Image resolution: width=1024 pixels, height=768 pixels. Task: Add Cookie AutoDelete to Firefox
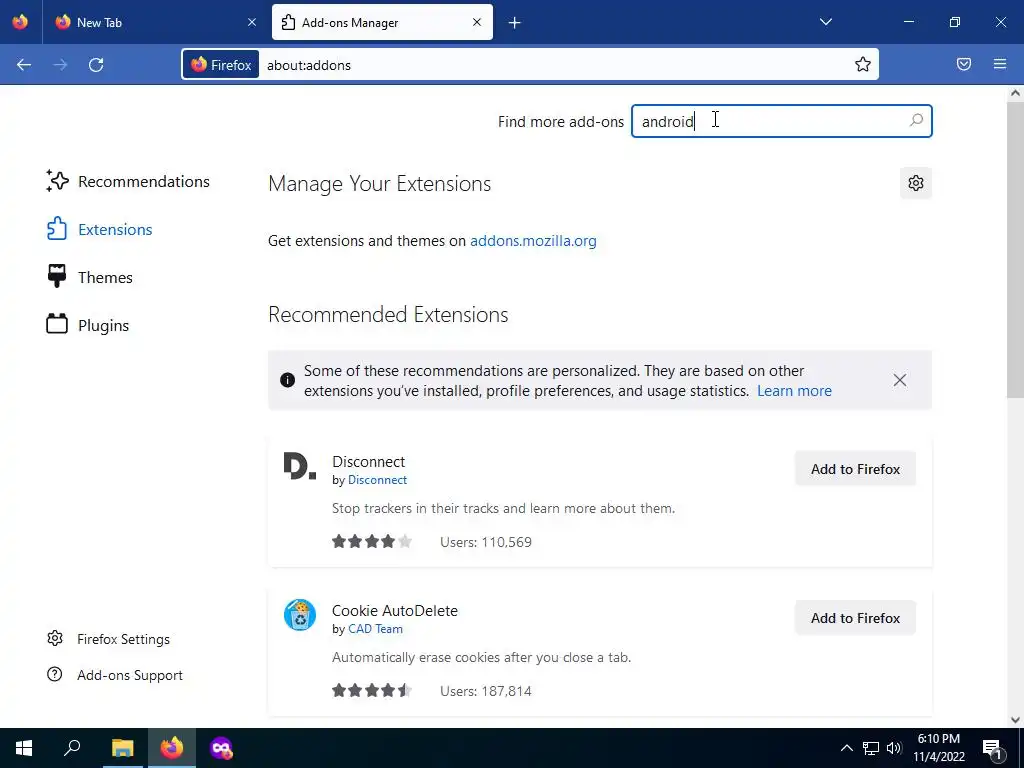[855, 618]
